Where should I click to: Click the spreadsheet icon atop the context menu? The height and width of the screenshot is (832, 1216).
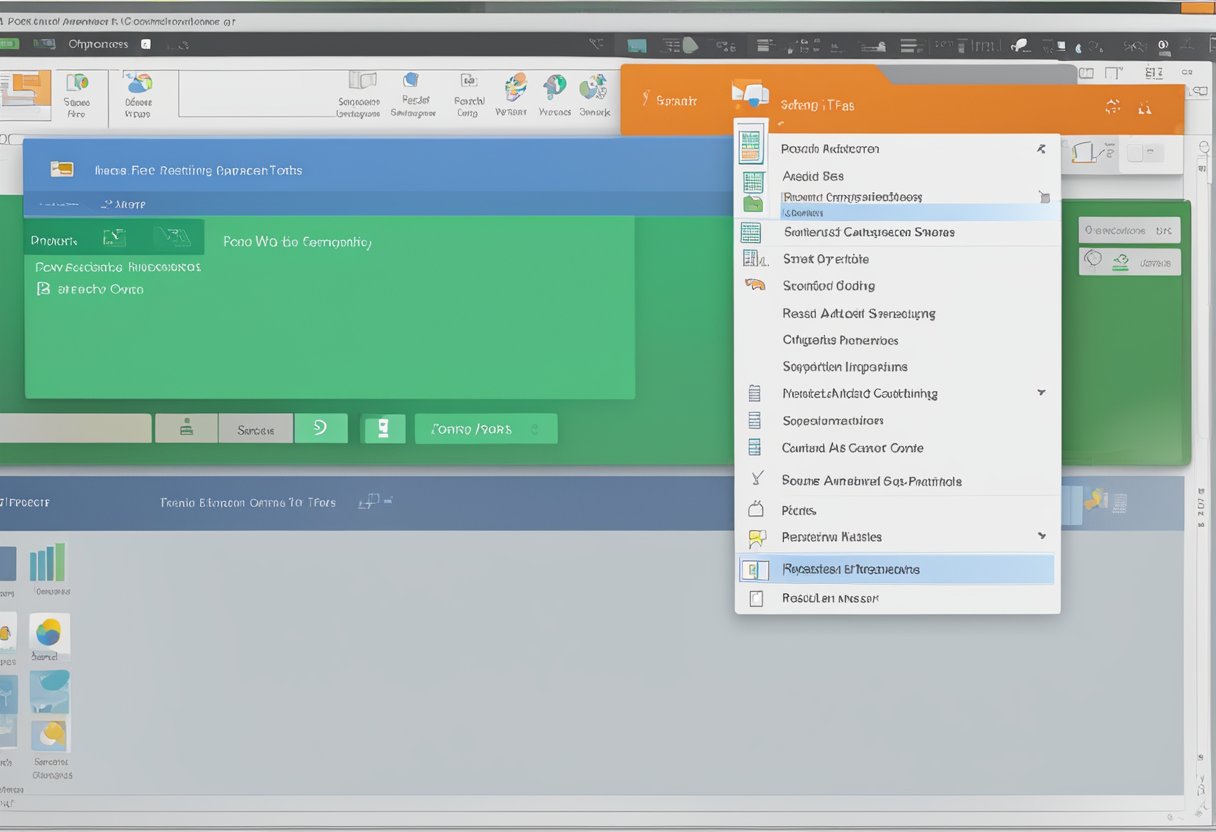750,146
